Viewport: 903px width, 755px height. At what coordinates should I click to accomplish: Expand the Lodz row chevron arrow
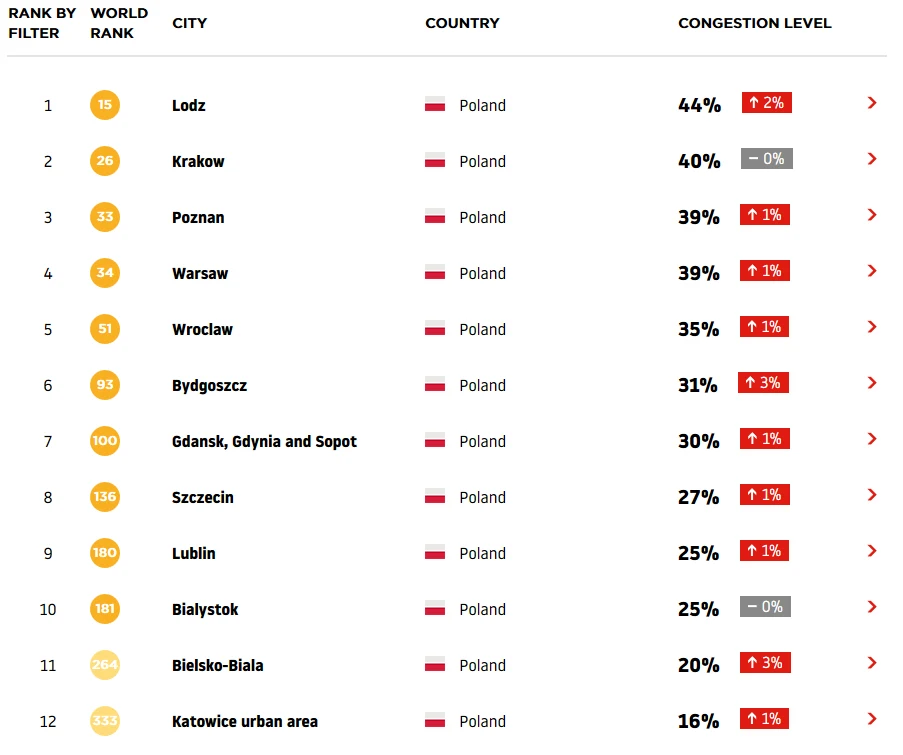point(872,103)
